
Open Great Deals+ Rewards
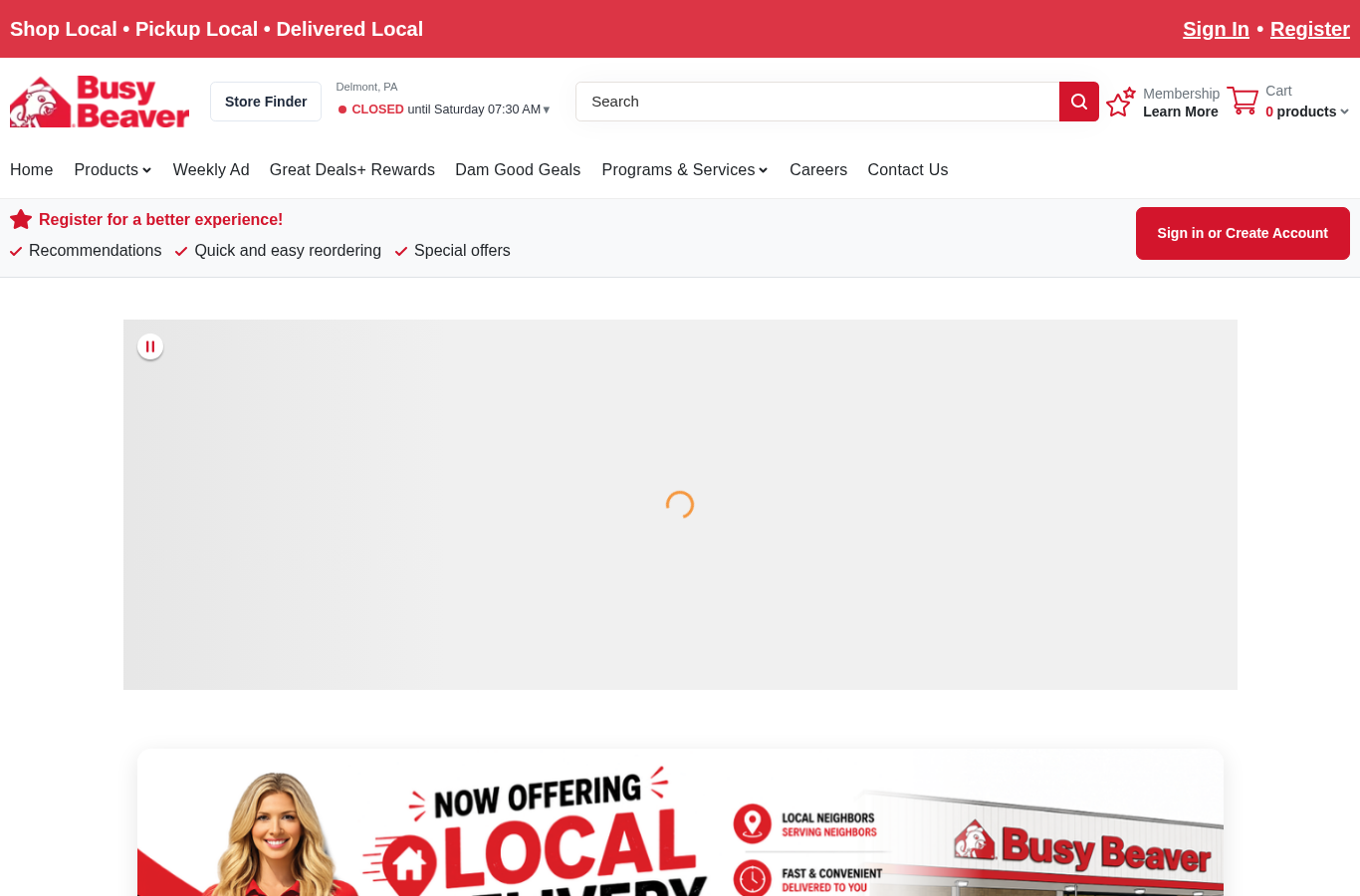tap(352, 169)
